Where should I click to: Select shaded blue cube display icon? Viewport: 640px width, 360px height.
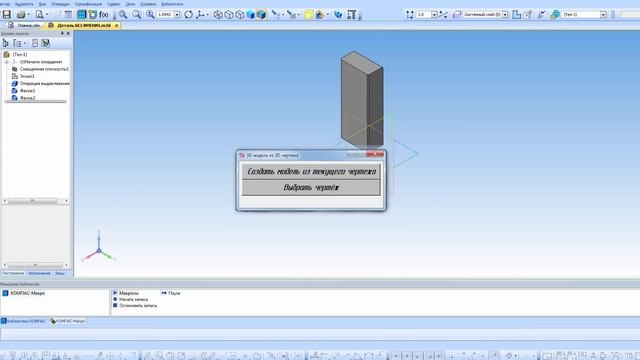250,15
